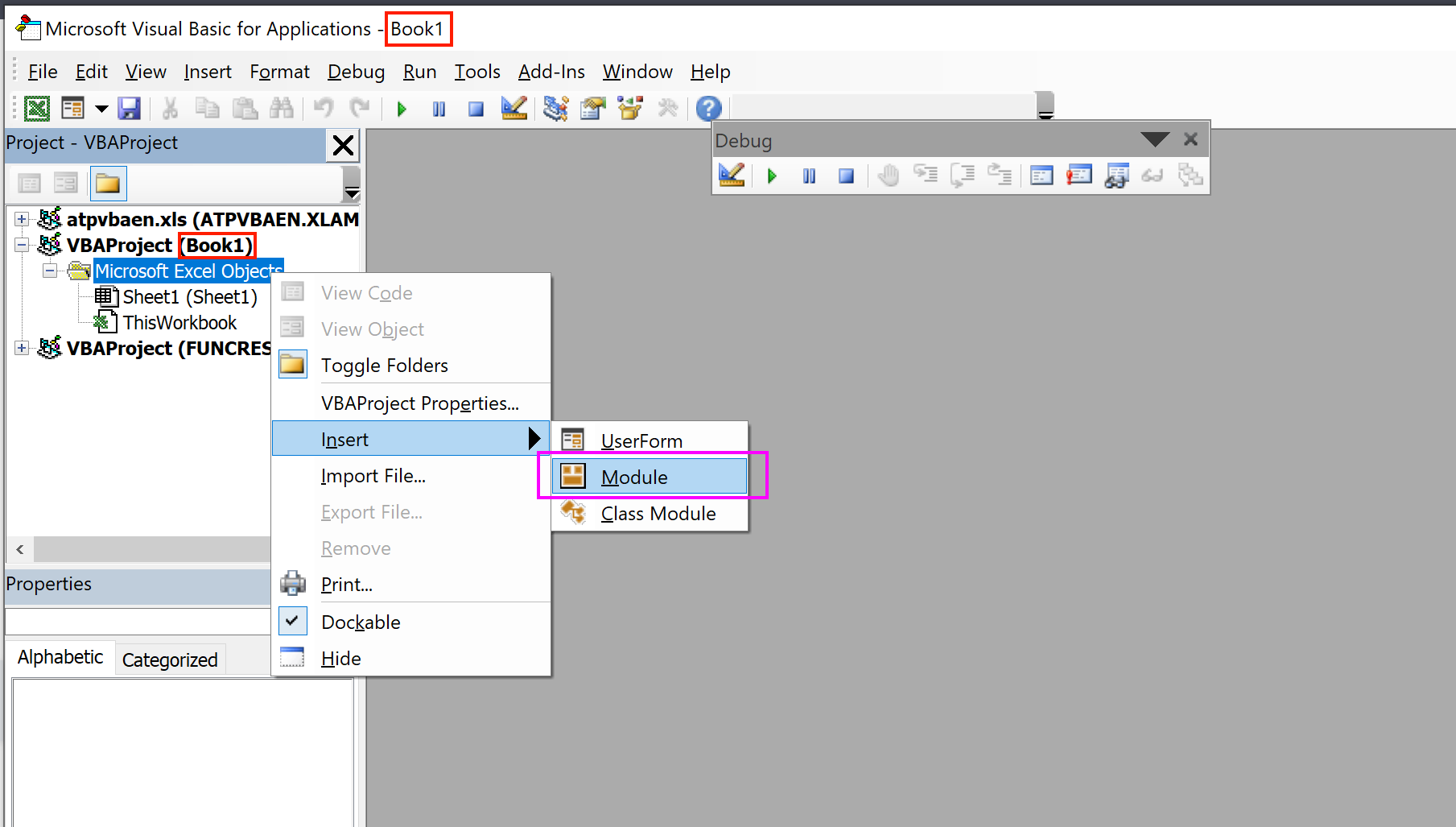Click Call Stack icon in Debug toolbar
Viewport: 1456px width, 827px height.
(1190, 175)
